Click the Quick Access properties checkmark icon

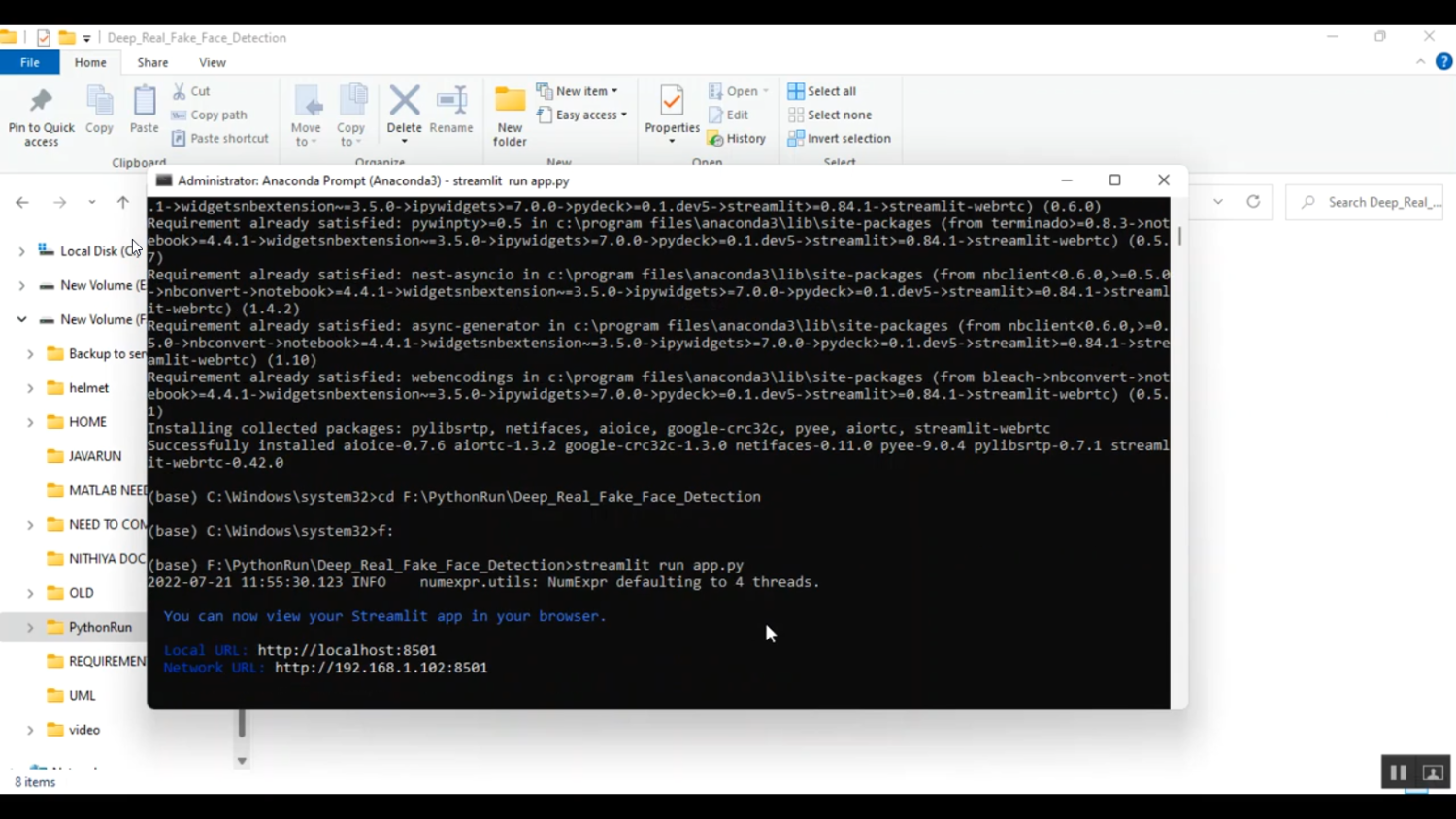click(x=43, y=37)
